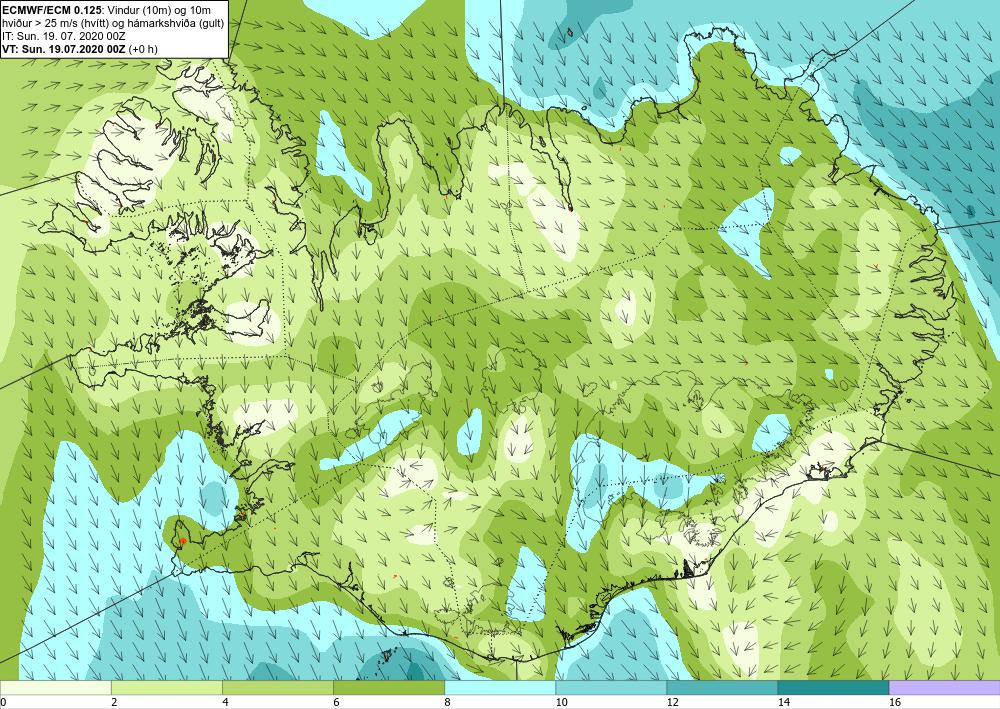Click the 14–16 m/s dark teal legend swatch
This screenshot has width=1000, height=709.
click(833, 688)
